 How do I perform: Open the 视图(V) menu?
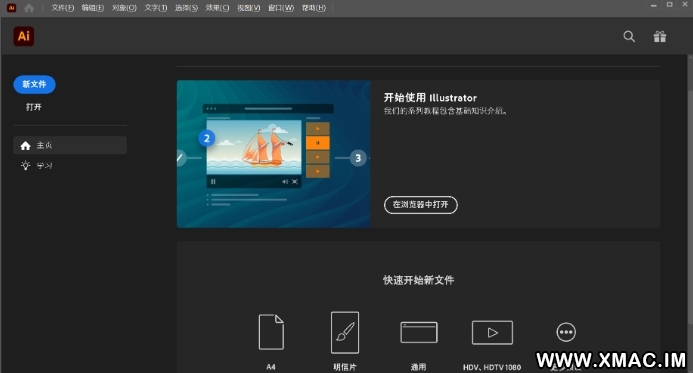click(x=248, y=8)
